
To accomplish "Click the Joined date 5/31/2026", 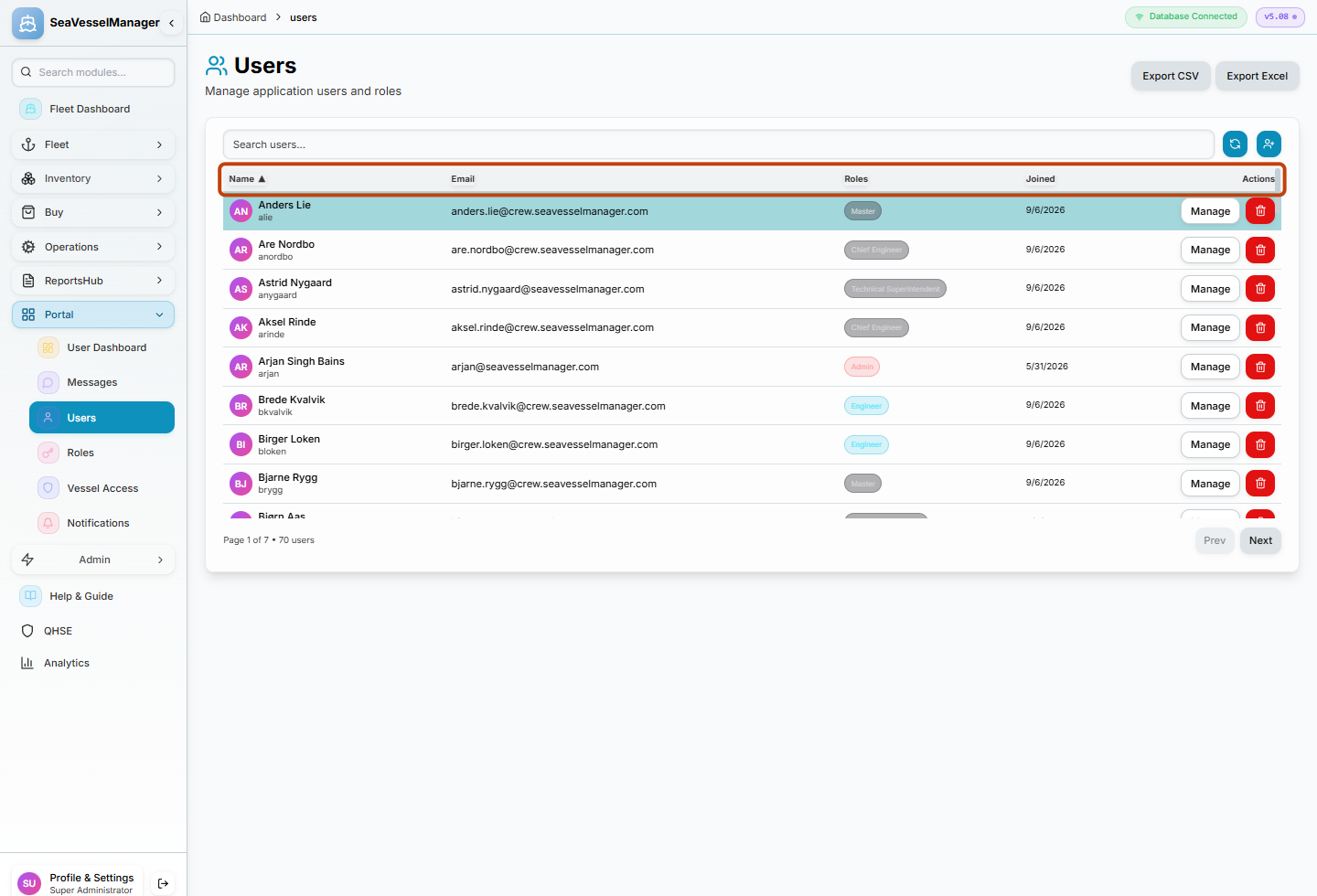I will 1046,367.
